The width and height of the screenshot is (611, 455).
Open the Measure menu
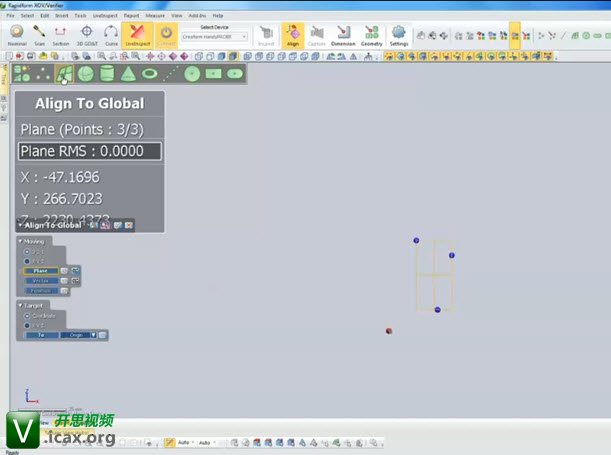(x=155, y=16)
